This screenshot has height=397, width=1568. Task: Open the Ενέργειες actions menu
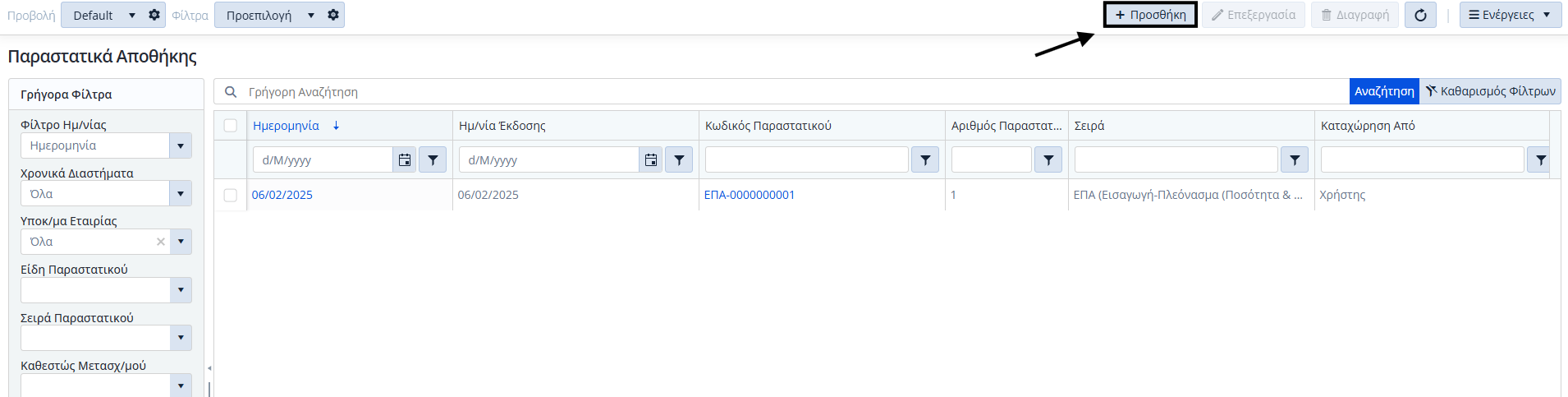point(1510,15)
